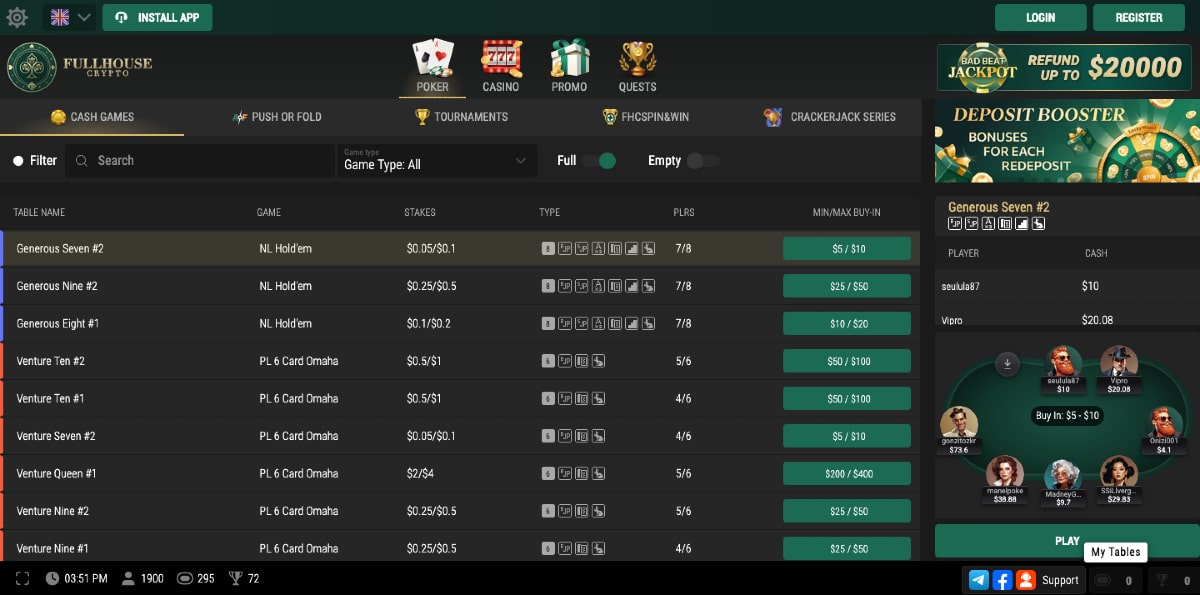1200x595 pixels.
Task: Click MadneyG's avatar on the table preview
Action: coord(1063,476)
